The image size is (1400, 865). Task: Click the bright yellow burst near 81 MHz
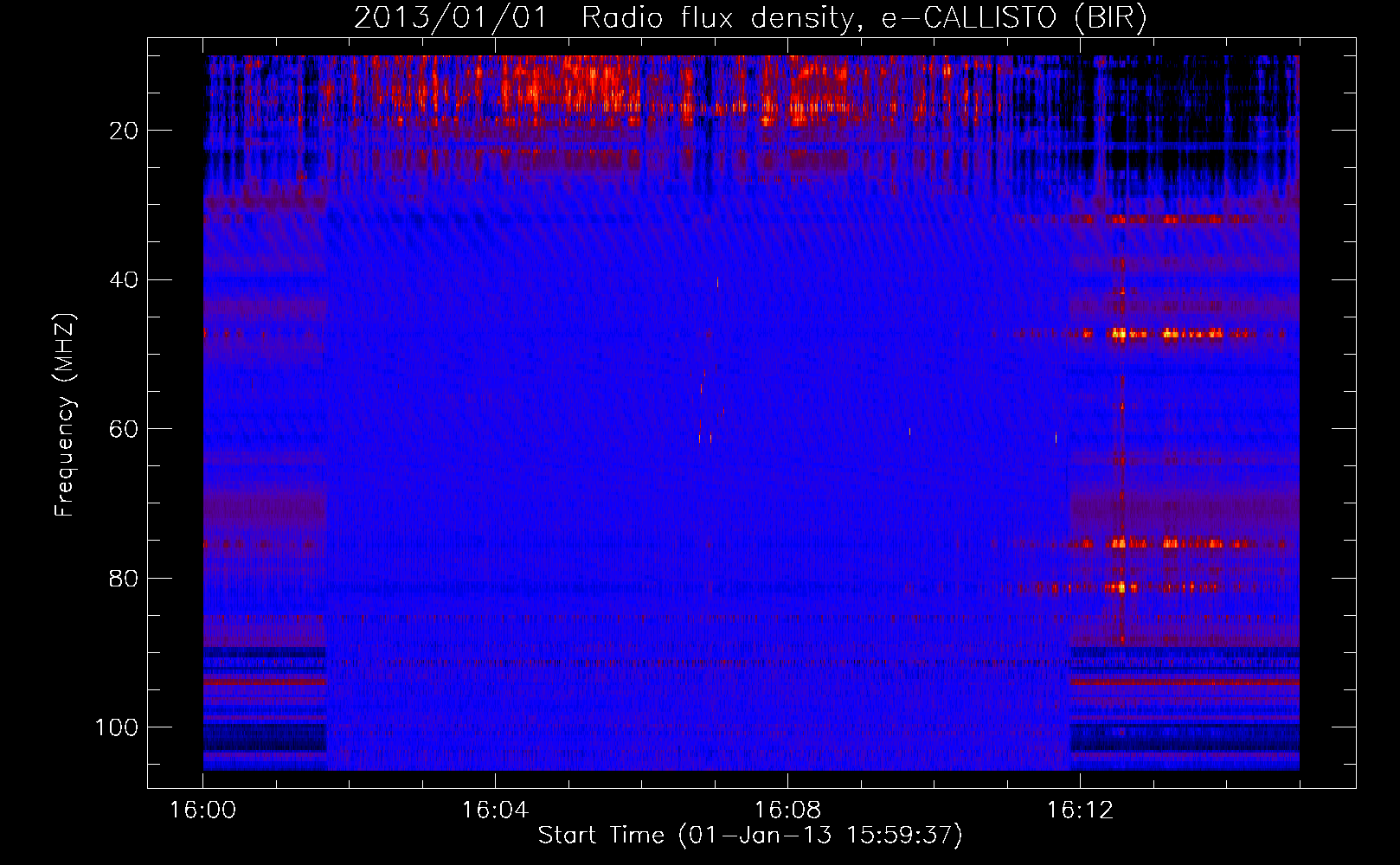point(1121,587)
